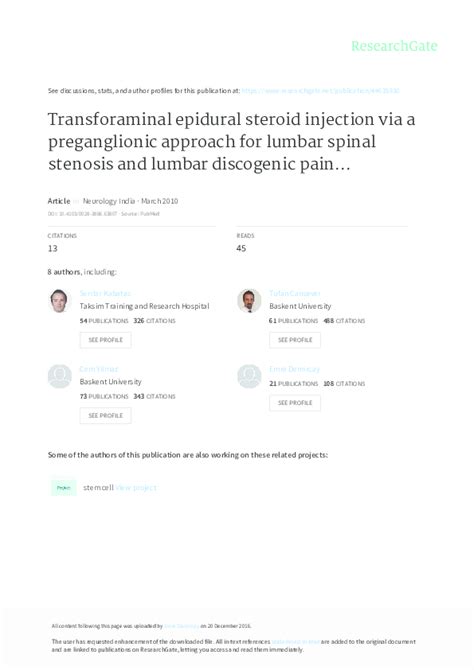Click Emre Demircay placeholder avatar
Image resolution: width=474 pixels, height=670 pixels.
249,376
